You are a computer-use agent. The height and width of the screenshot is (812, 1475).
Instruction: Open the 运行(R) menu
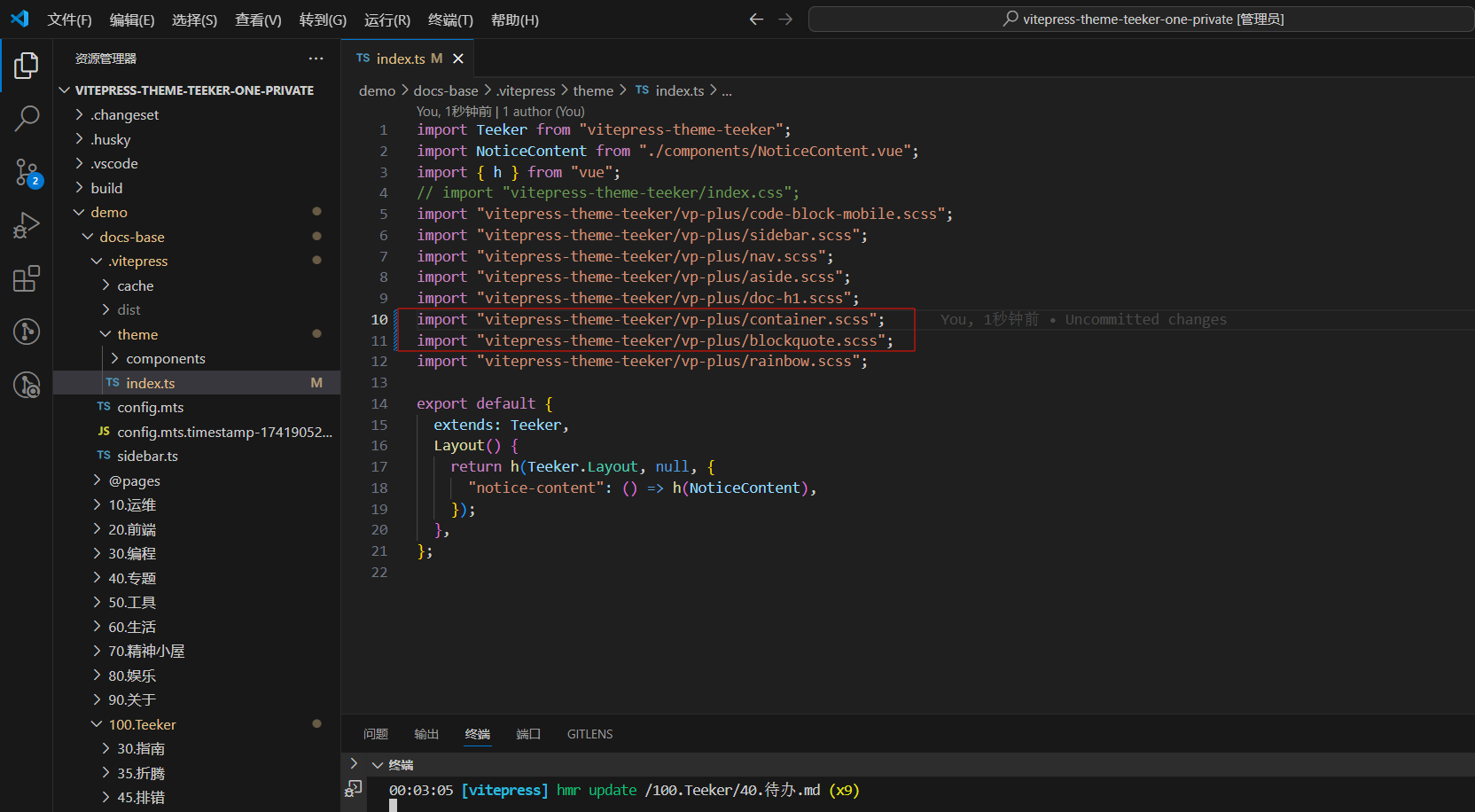coord(387,20)
